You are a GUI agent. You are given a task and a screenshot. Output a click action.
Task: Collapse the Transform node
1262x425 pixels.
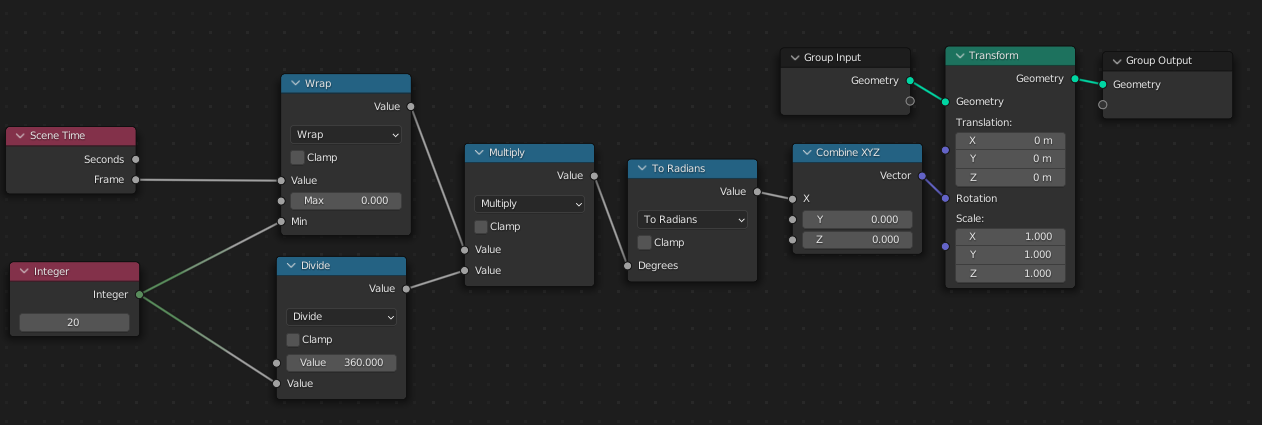click(959, 56)
